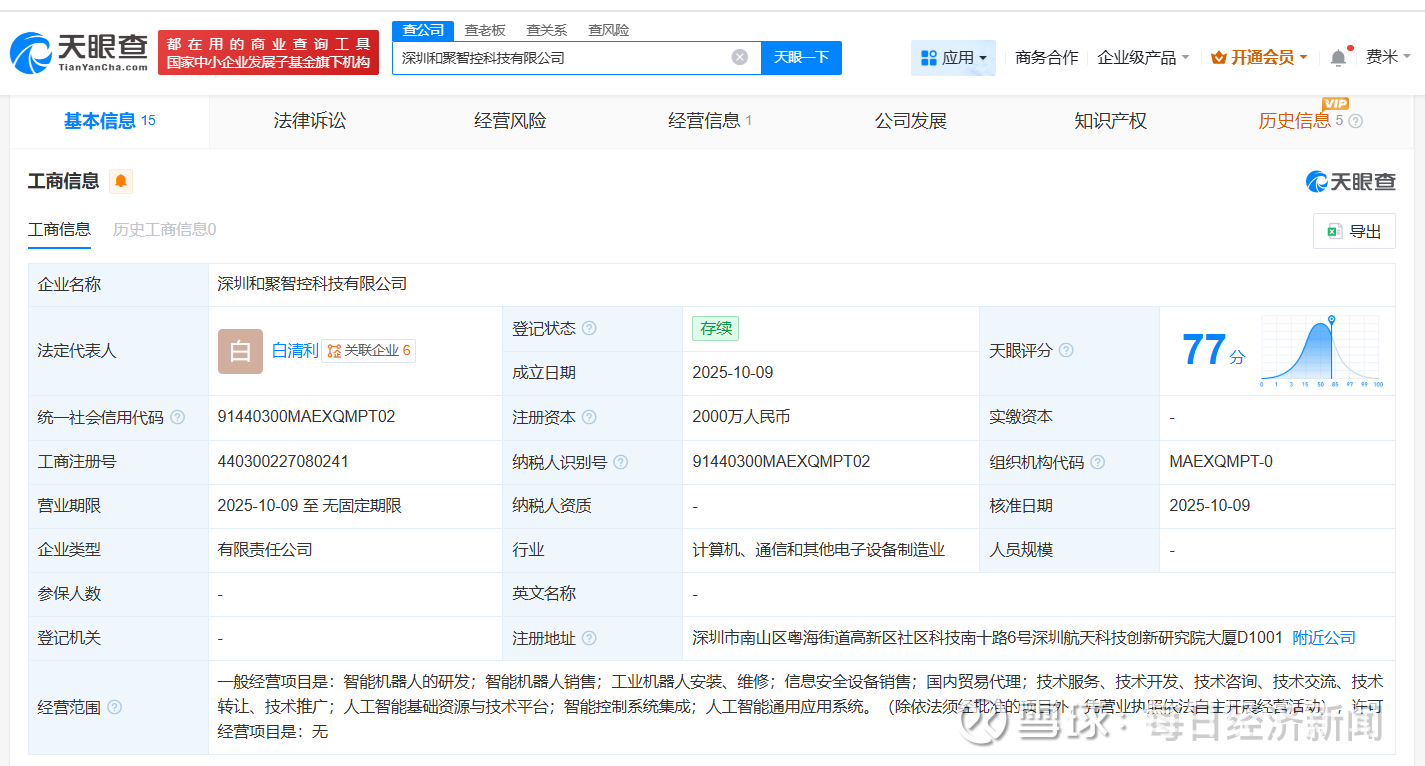Image resolution: width=1425 pixels, height=766 pixels.
Task: Click the 导出 export button
Action: pyautogui.click(x=1354, y=231)
